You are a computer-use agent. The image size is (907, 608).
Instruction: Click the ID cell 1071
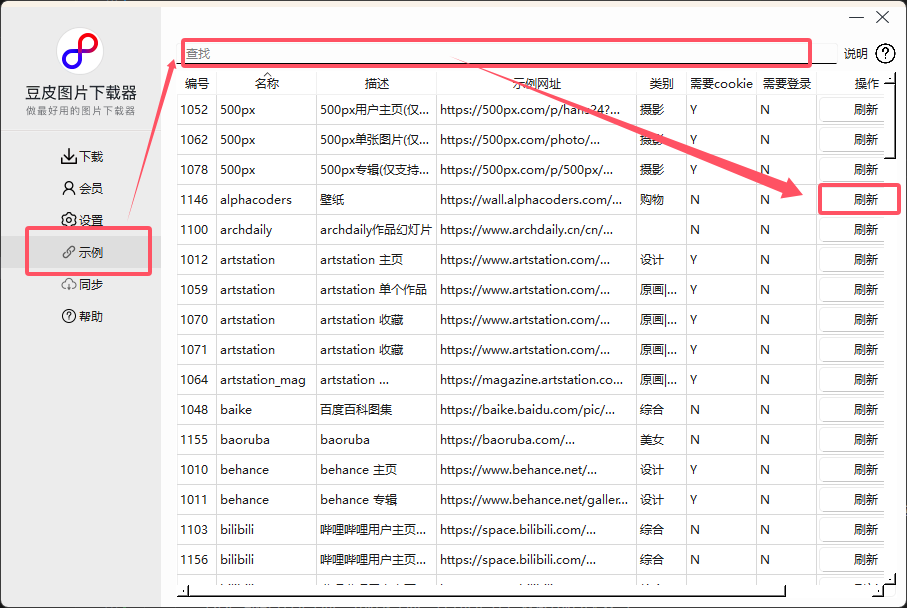pos(197,350)
